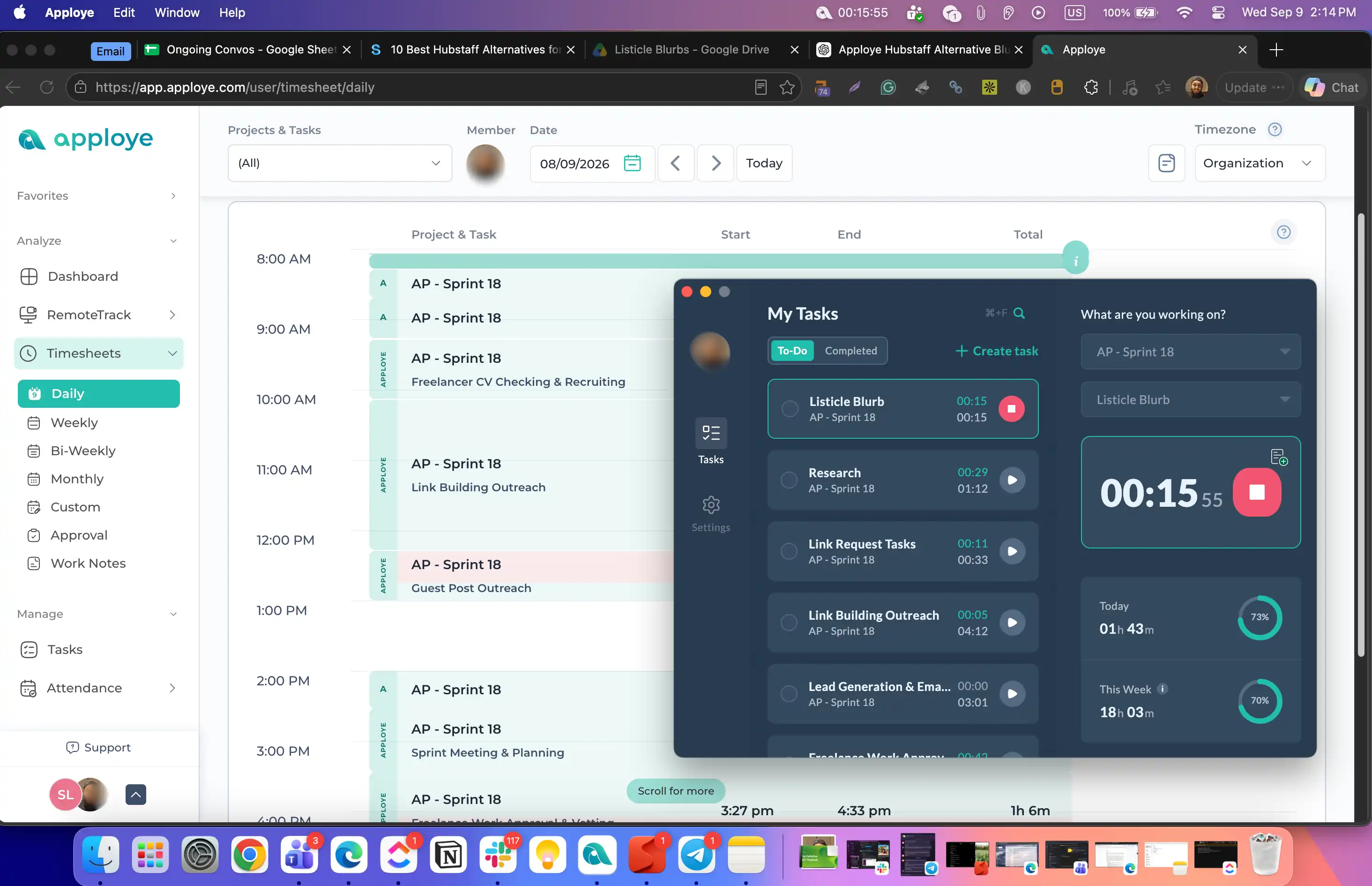Click the Timezone help question icon

click(x=1274, y=129)
